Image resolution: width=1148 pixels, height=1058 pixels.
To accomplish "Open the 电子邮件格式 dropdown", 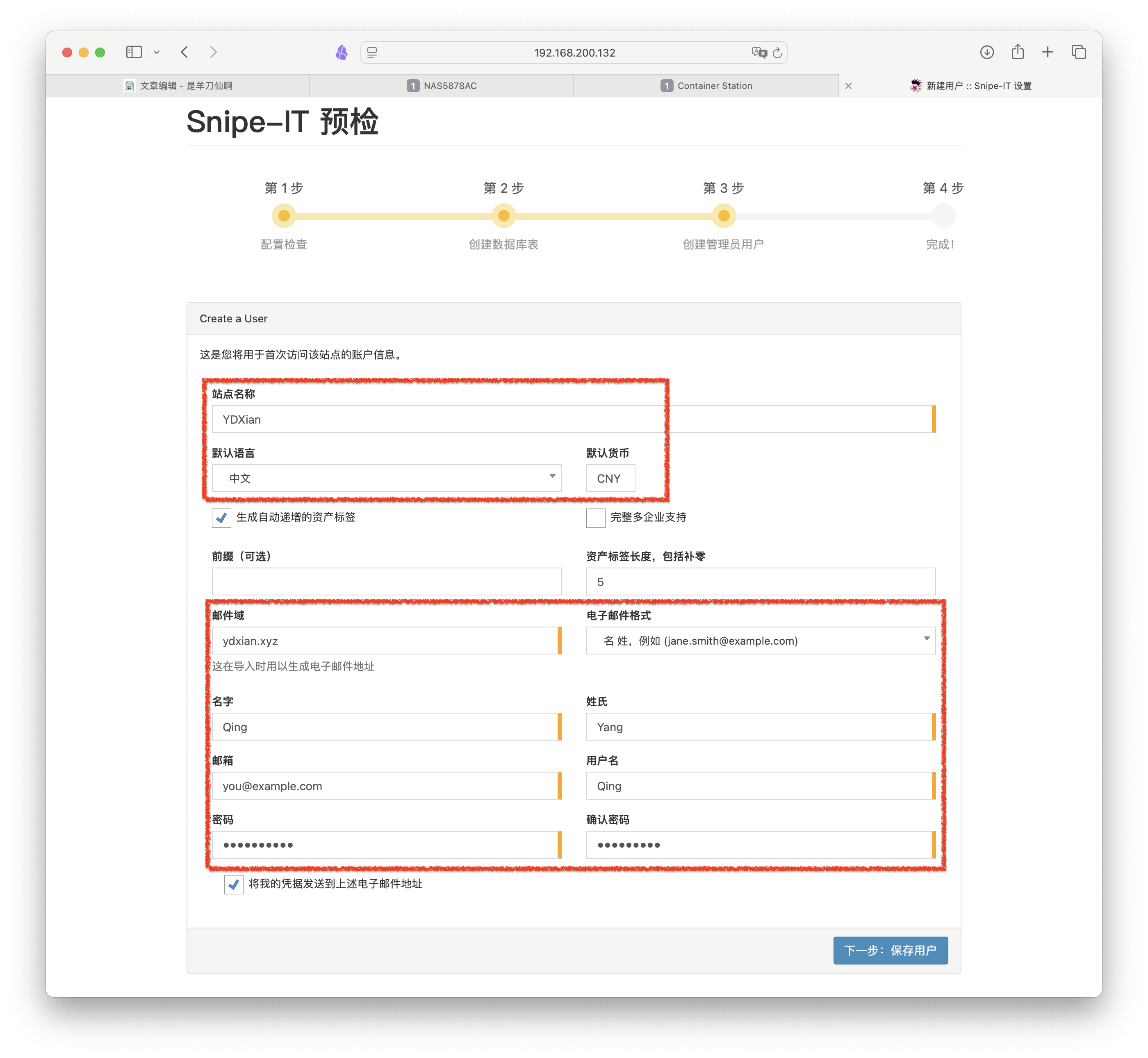I will pos(761,641).
